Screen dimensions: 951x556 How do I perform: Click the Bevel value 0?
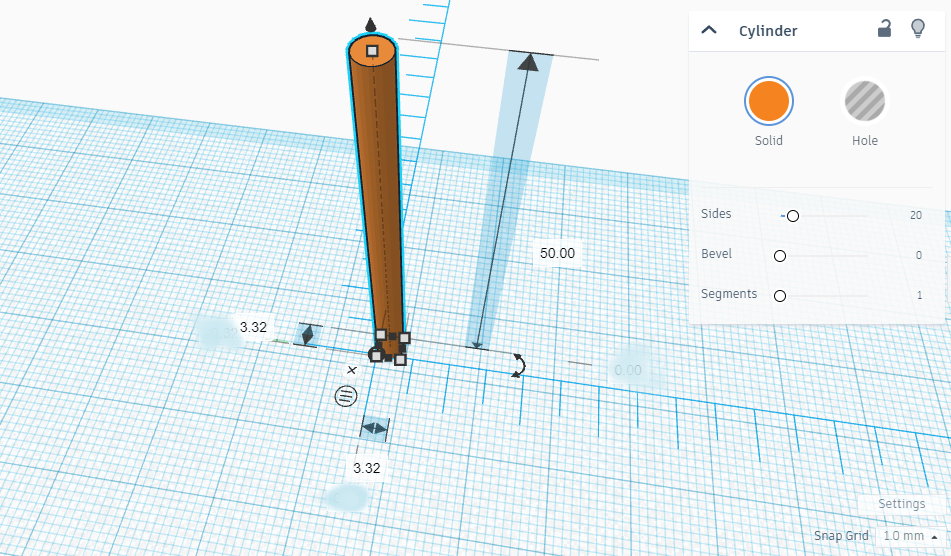pos(919,255)
